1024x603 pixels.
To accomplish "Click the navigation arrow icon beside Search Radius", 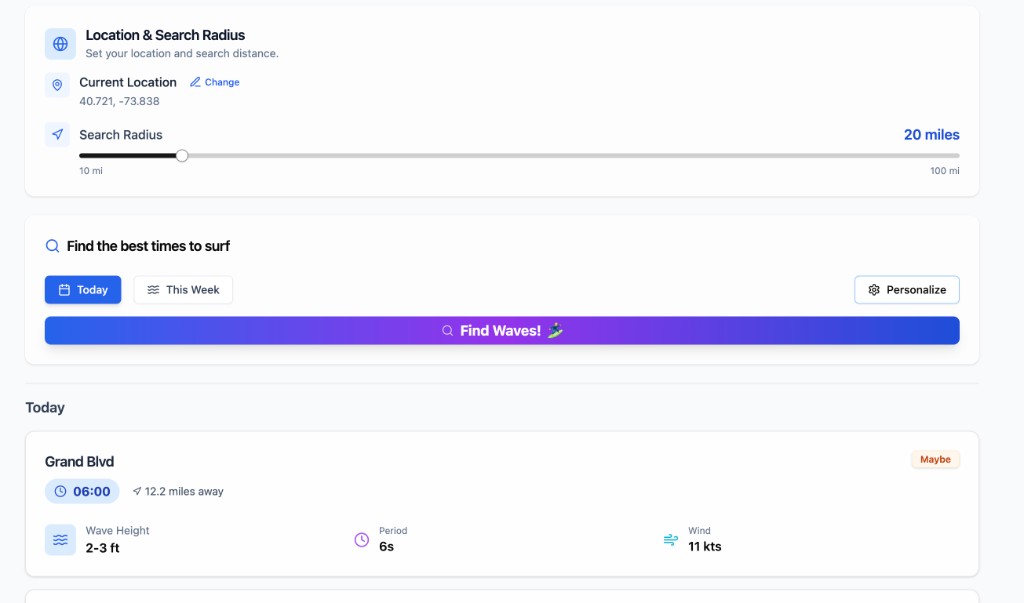I will 57,135.
